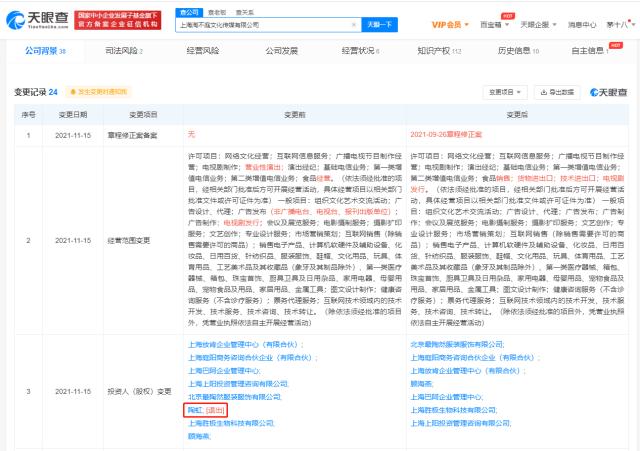Click the 序号 column header
This screenshot has width=640, height=451.
click(x=28, y=115)
